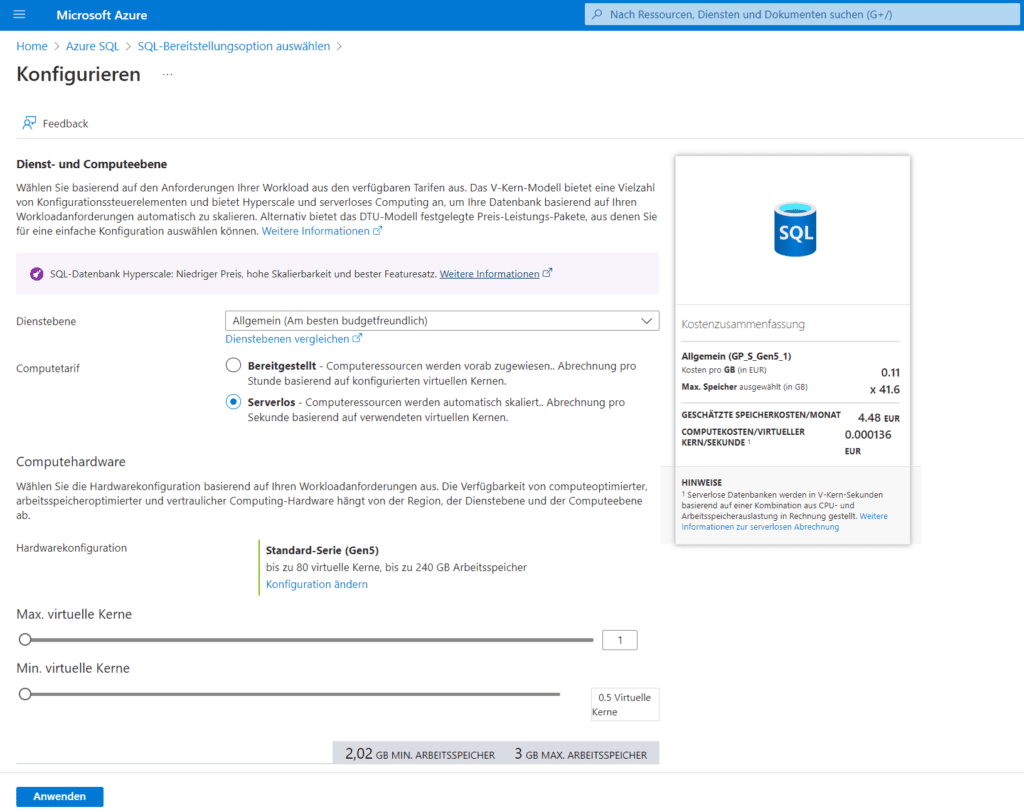Open Weitere Informationen link in Hyperscale banner

click(489, 274)
